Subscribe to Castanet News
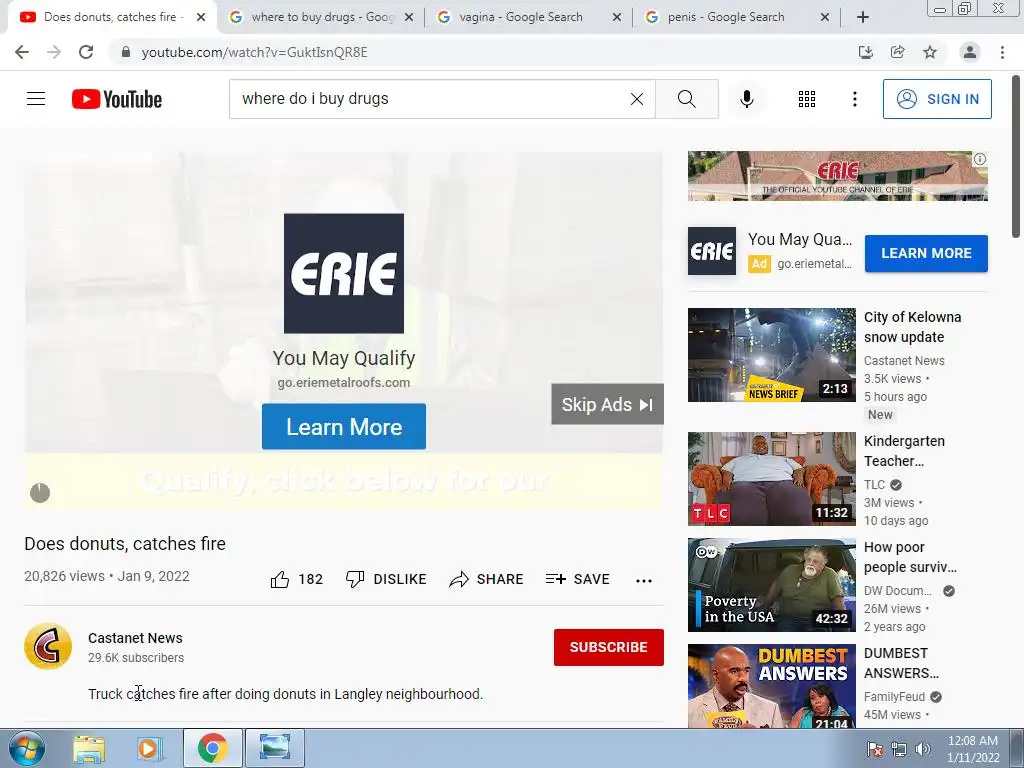The image size is (1024, 768). click(609, 647)
